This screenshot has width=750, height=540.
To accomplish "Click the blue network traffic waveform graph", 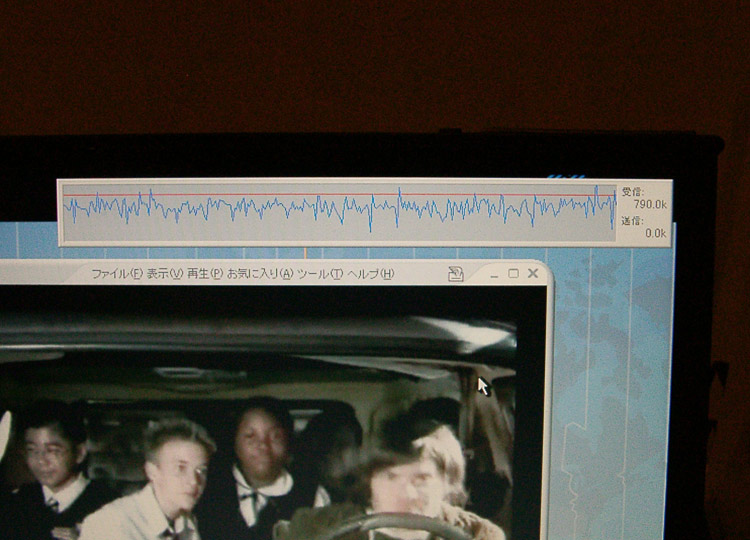I will 340,210.
